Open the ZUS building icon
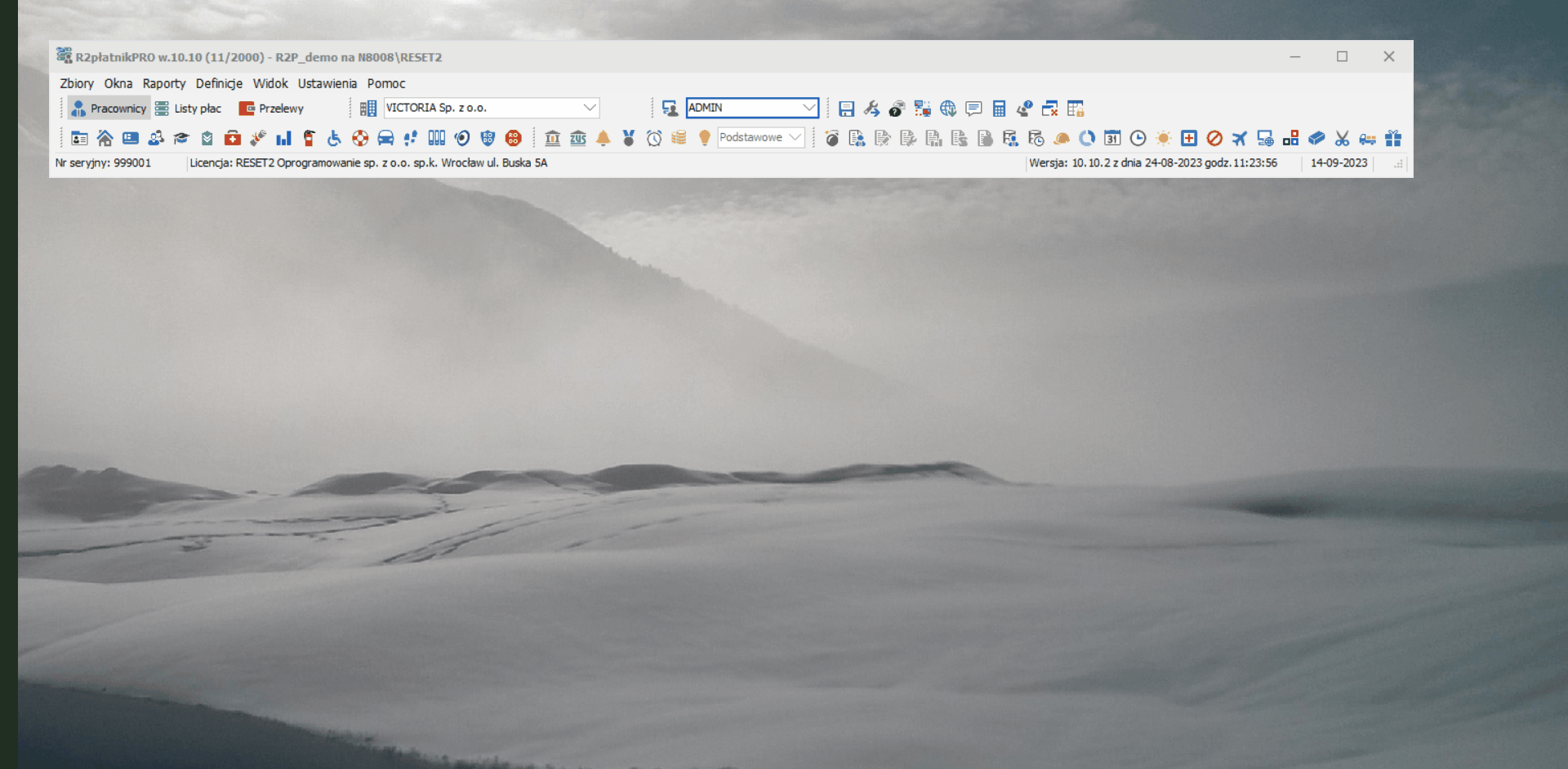1568x769 pixels. [578, 138]
